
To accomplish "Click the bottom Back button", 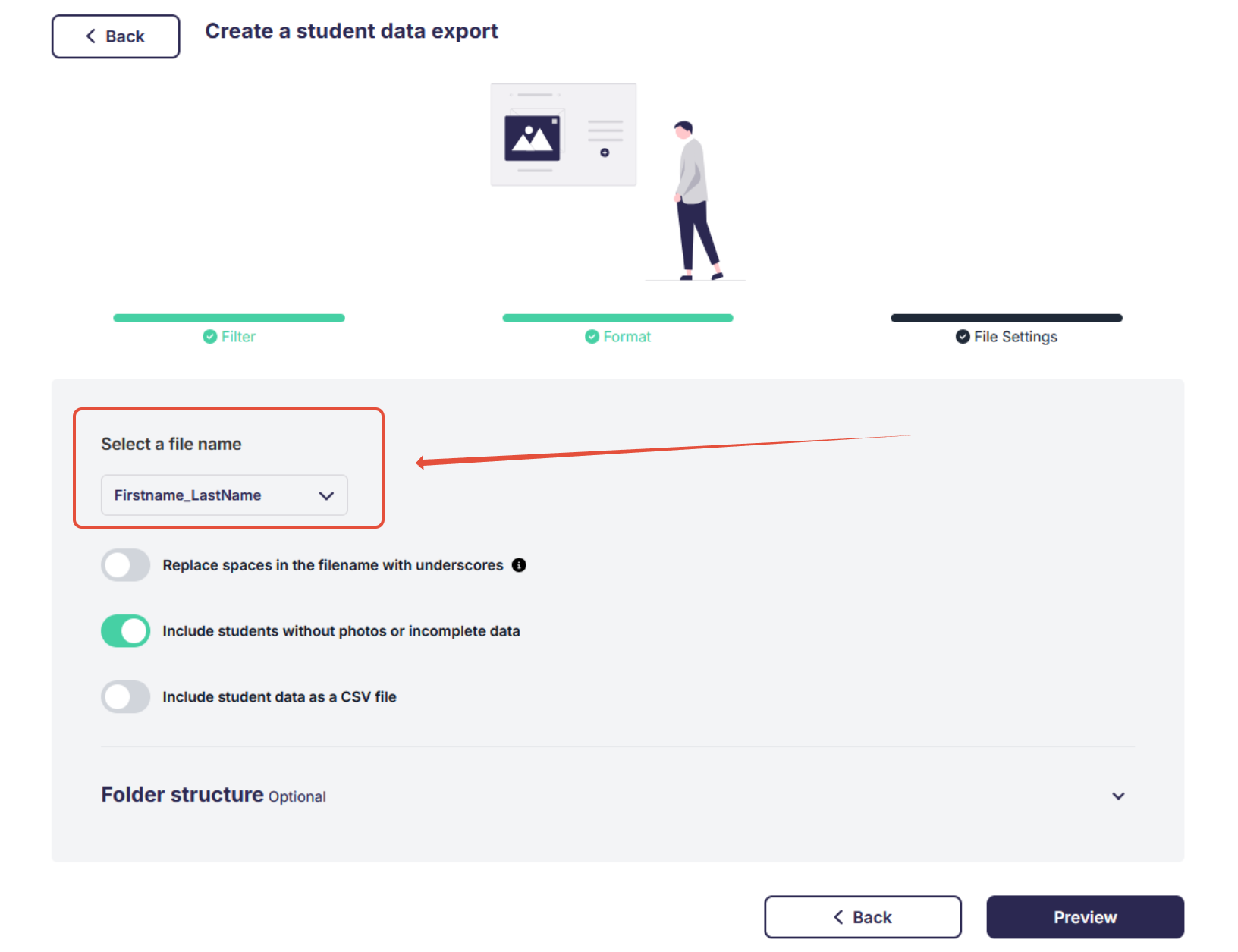I will 863,917.
